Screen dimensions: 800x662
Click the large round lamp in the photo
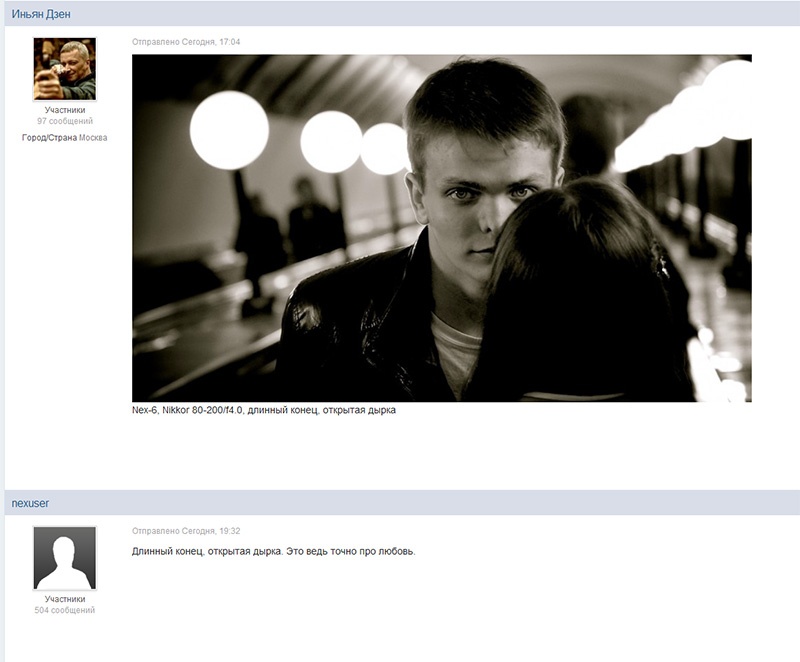point(230,130)
